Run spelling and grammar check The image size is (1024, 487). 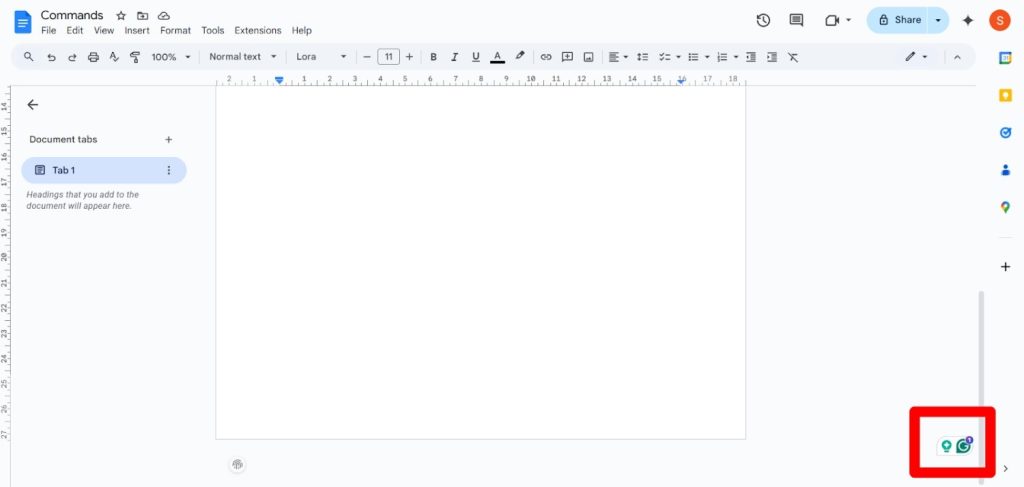coord(114,57)
